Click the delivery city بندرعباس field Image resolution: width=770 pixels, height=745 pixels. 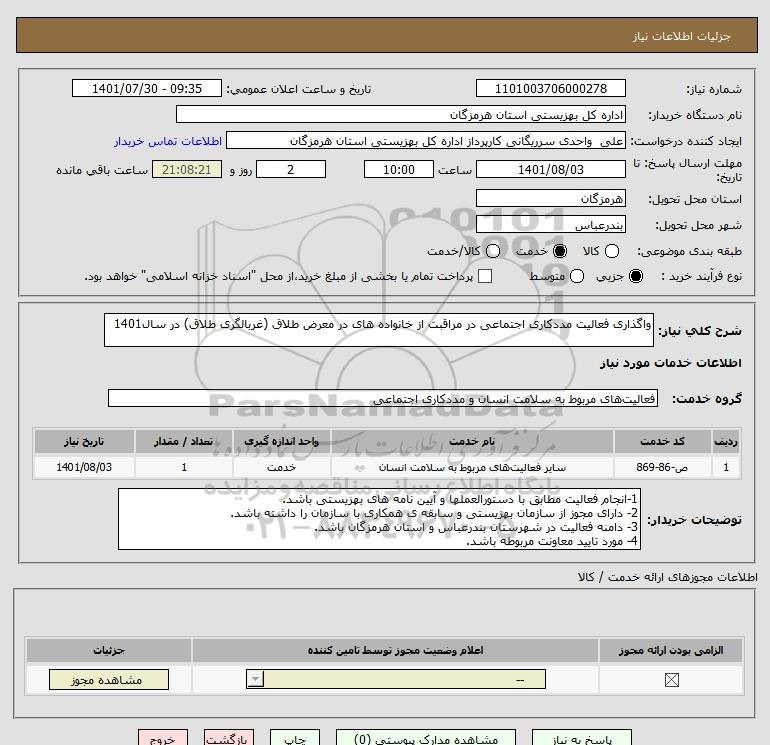point(550,224)
